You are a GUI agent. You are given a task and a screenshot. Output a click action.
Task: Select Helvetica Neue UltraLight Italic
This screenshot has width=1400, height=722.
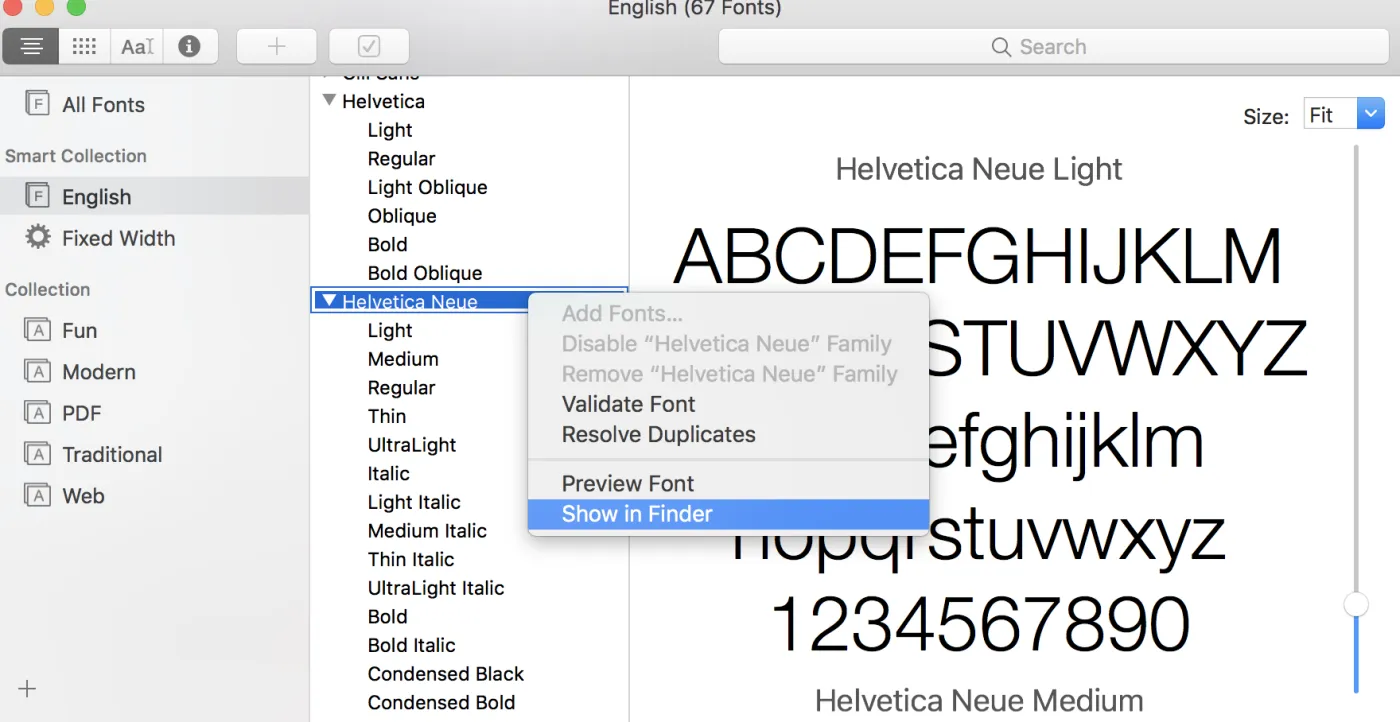436,588
